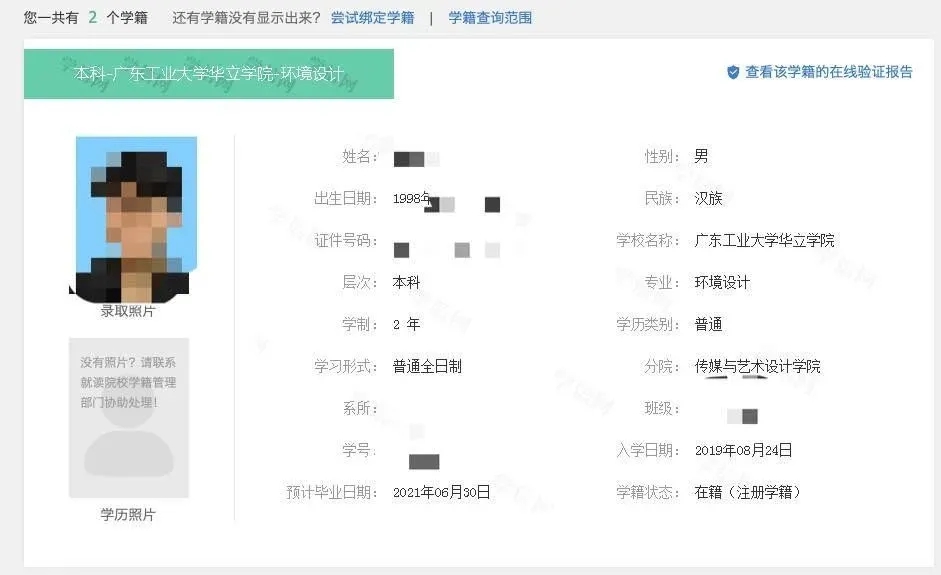The image size is (941, 575).
Task: Click the 普通全日制 study form value
Action: pyautogui.click(x=427, y=366)
